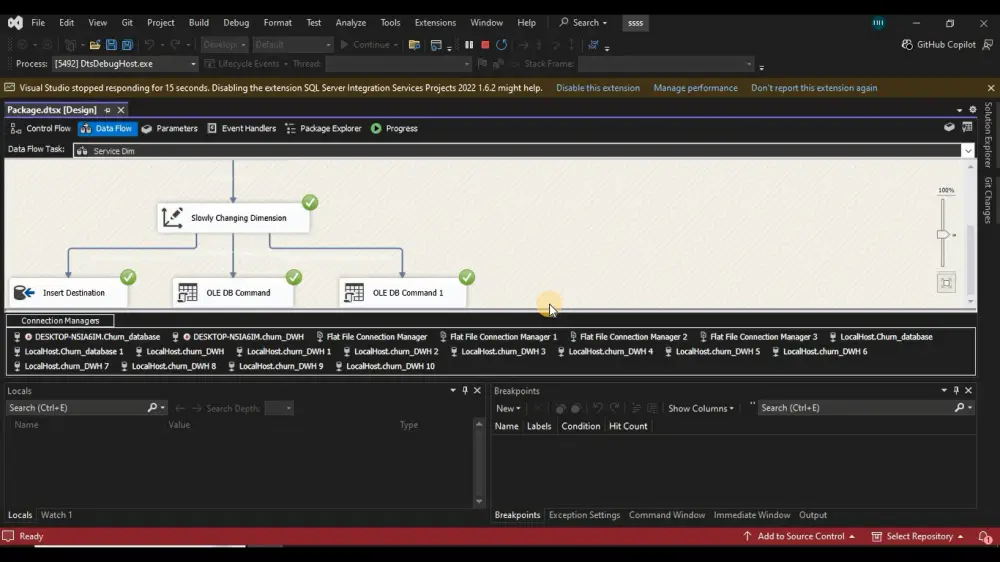Click the Disable this extension link
This screenshot has width=1000, height=562.
click(x=597, y=88)
